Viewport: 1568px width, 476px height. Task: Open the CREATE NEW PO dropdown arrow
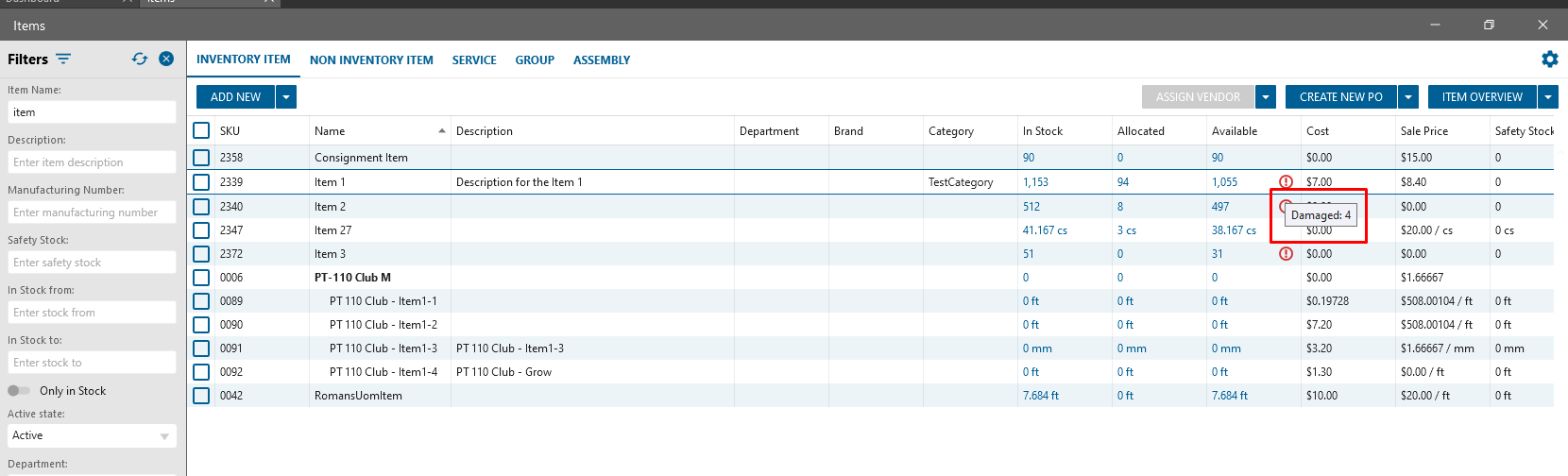pos(1408,97)
